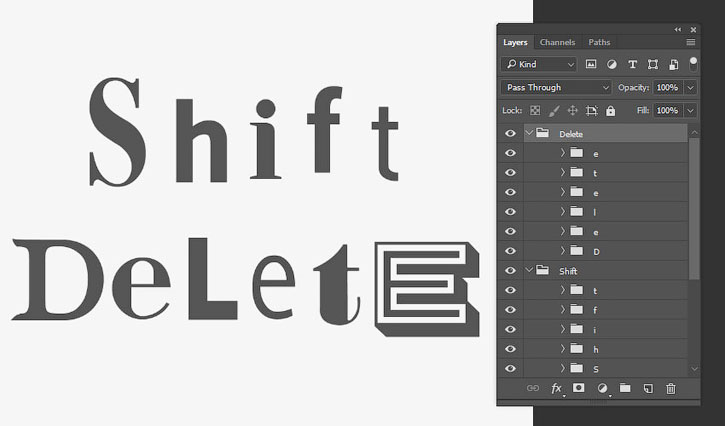Image resolution: width=725 pixels, height=426 pixels.
Task: Click Lock all padlock icon
Action: coord(611,111)
